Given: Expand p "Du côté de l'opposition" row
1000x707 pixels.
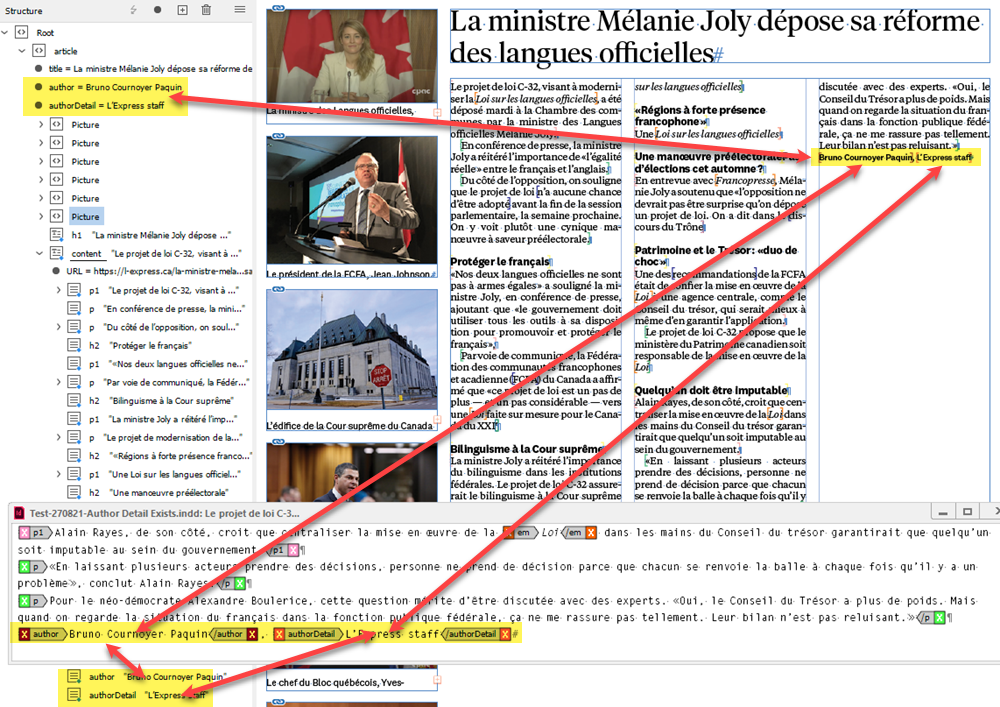Looking at the screenshot, I should [58, 327].
